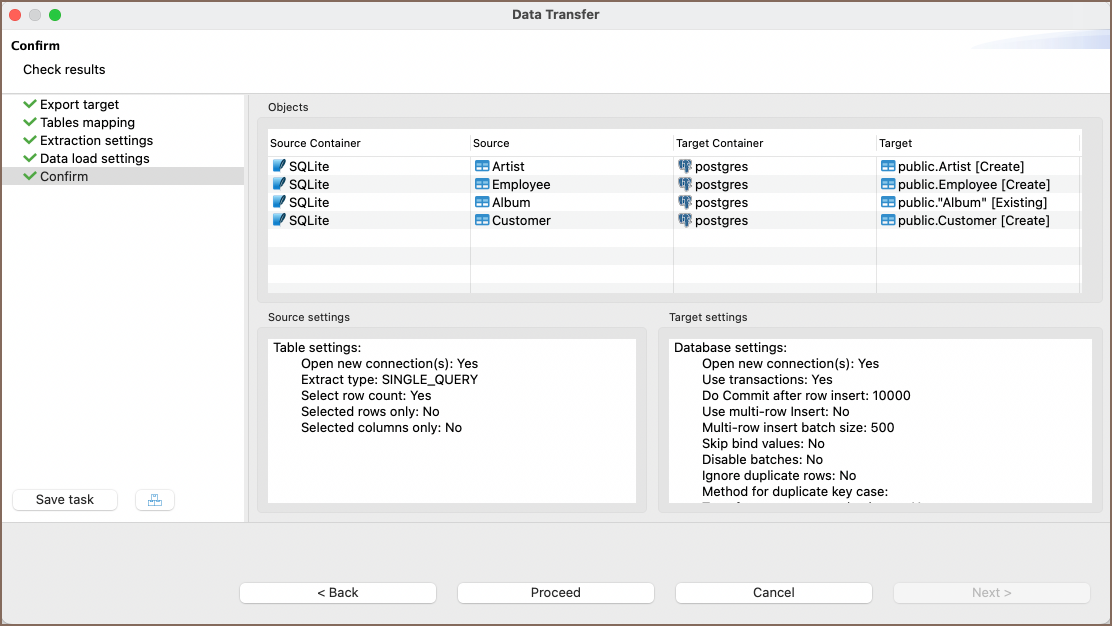Open the Extraction settings step
Screen dimensions: 1112x626
(x=96, y=140)
